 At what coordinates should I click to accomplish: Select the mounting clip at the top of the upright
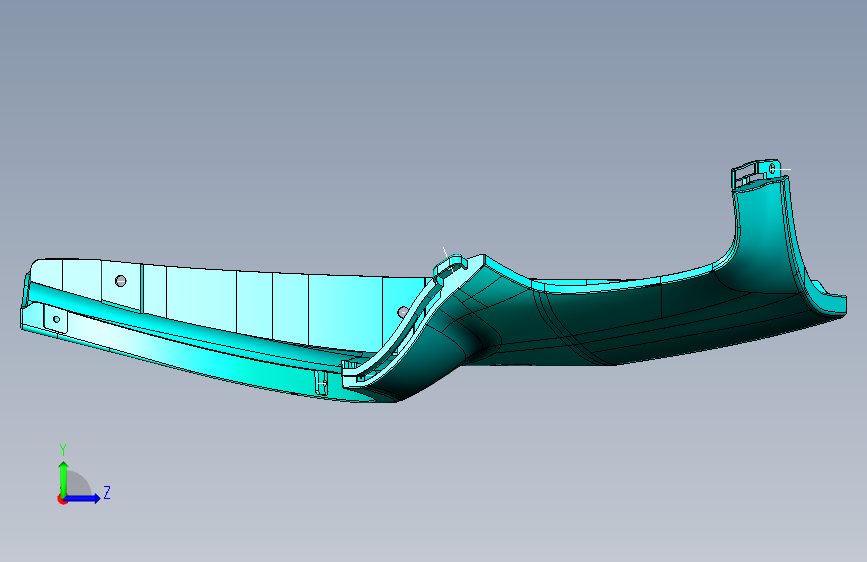pos(756,174)
